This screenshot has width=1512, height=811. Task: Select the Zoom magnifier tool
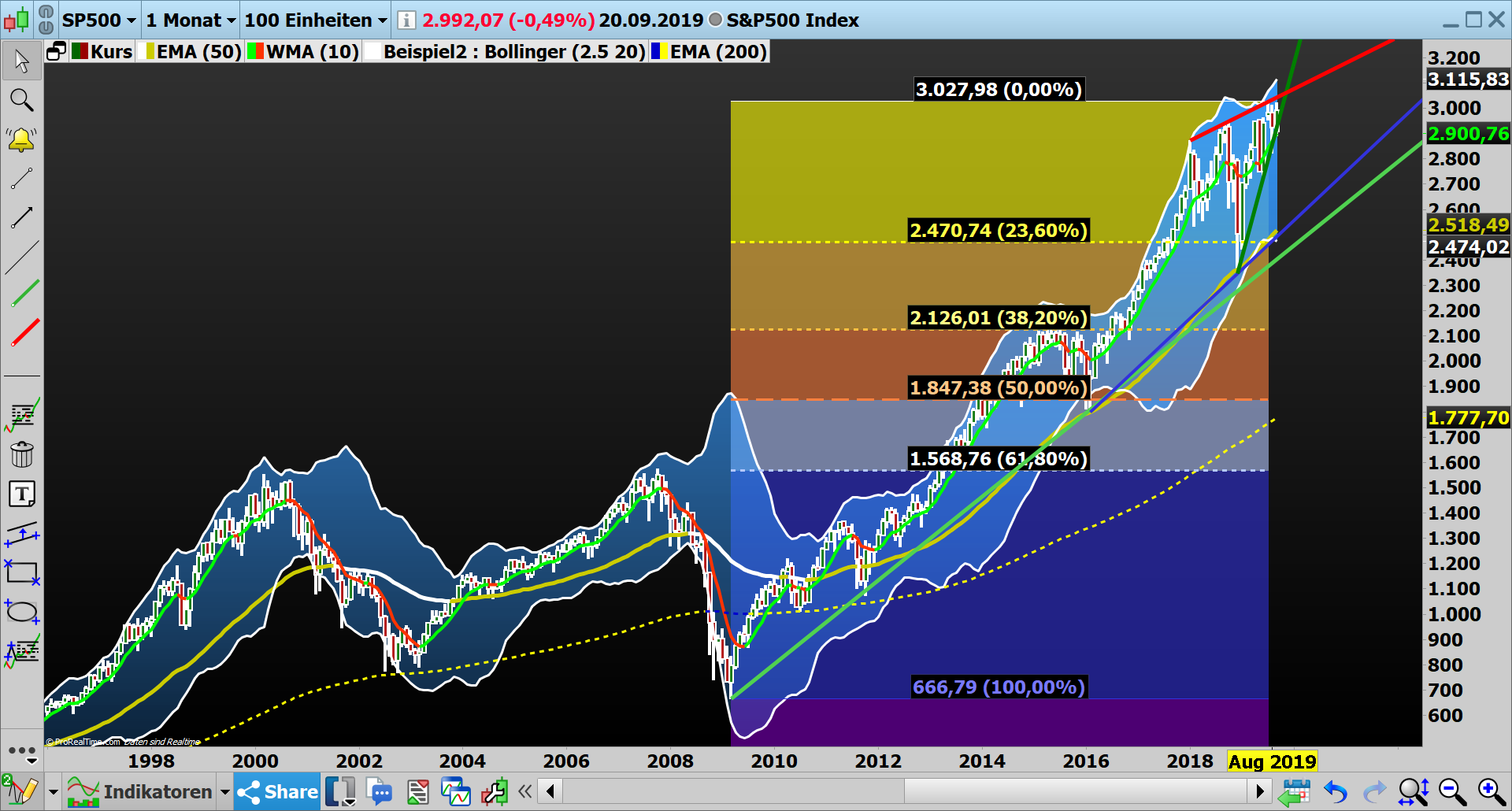pos(21,100)
